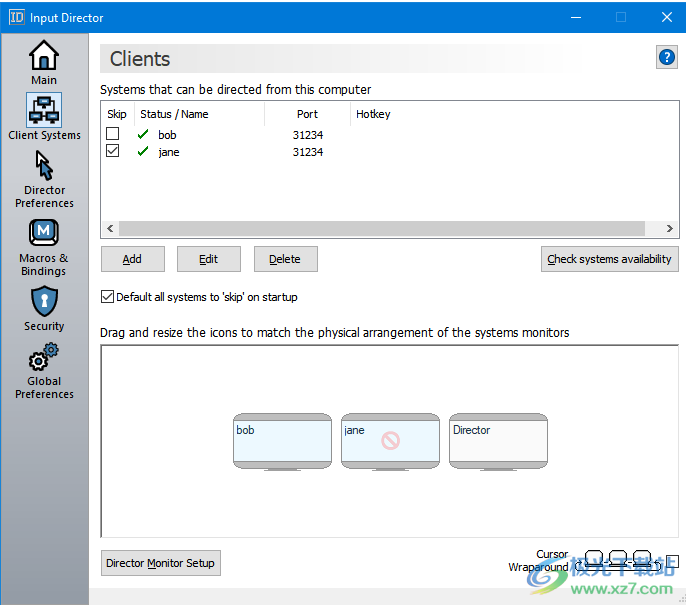Click the Delete button

285,259
